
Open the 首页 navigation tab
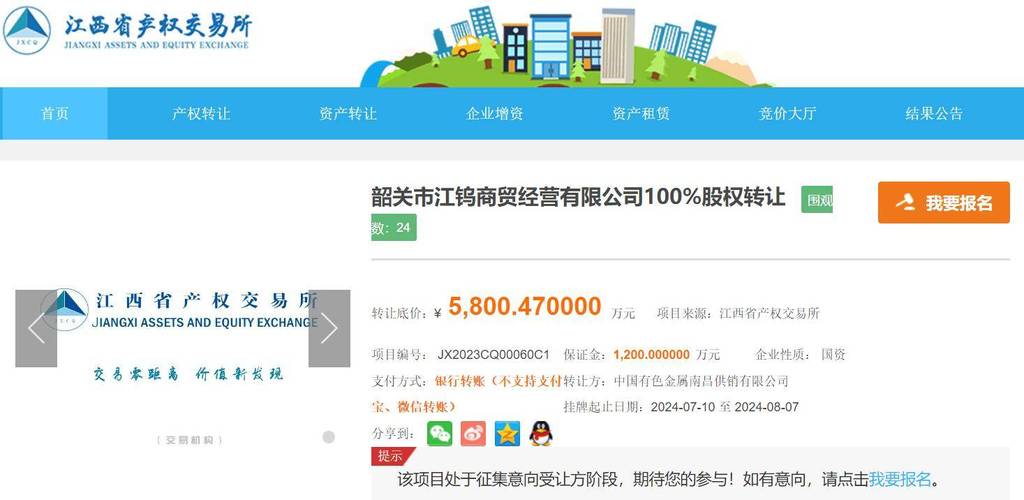(x=54, y=114)
